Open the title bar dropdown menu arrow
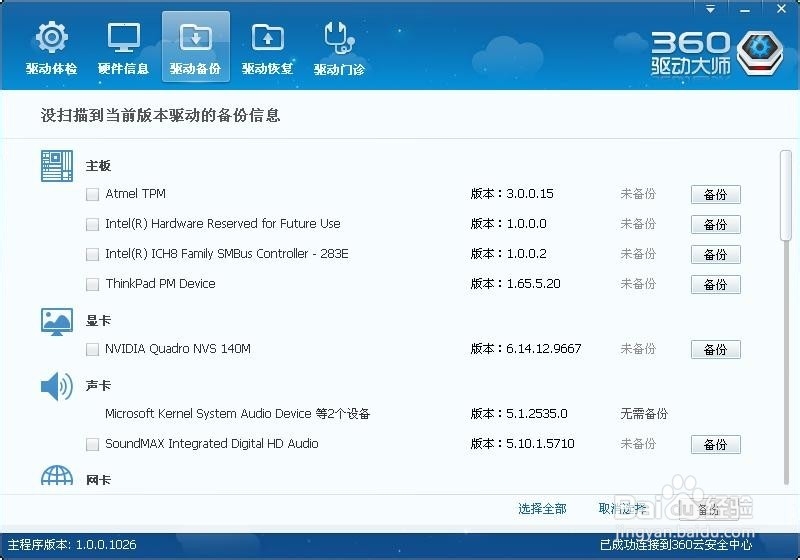The height and width of the screenshot is (560, 800). pyautogui.click(x=710, y=9)
